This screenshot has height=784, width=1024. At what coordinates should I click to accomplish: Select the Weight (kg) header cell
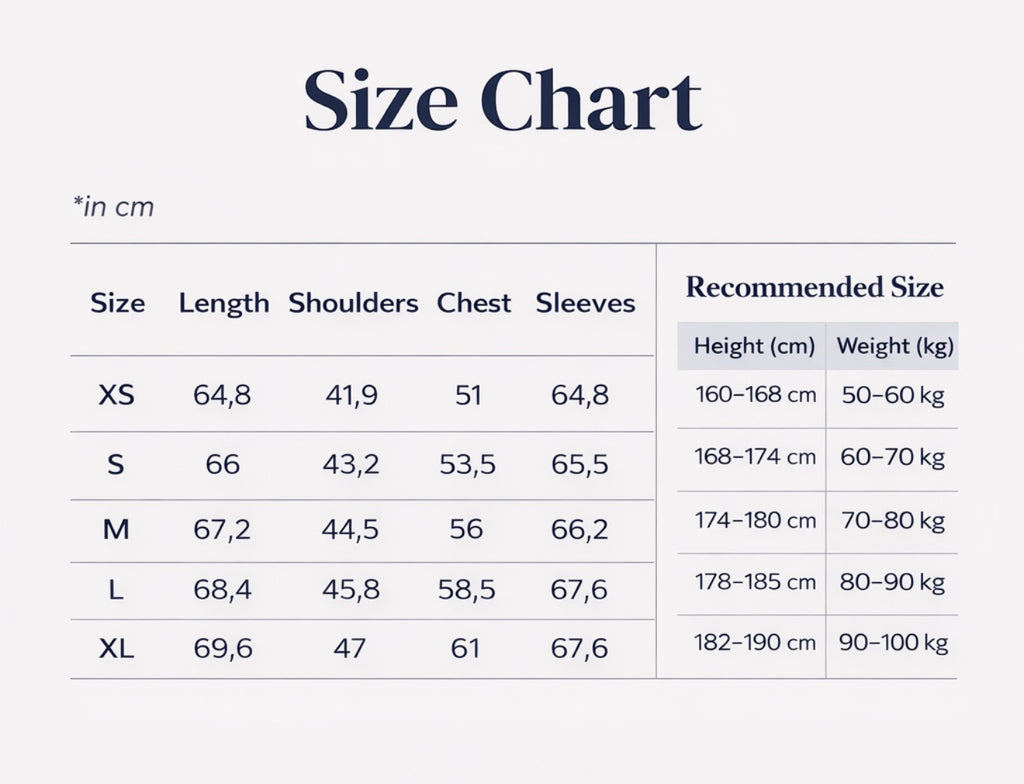pos(895,346)
